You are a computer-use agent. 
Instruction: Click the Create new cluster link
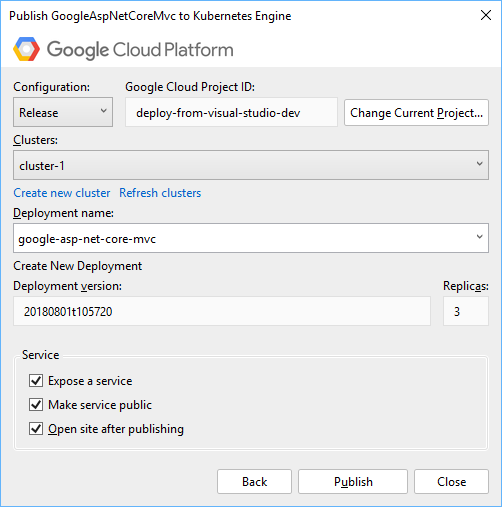coord(62,193)
